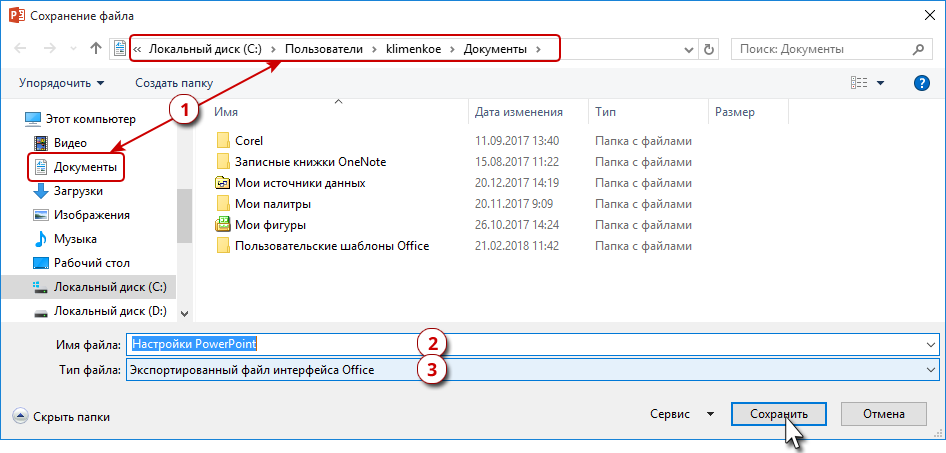This screenshot has width=946, height=453.
Task: Click date 21.02.2018 11:42 cell
Action: click(x=517, y=246)
